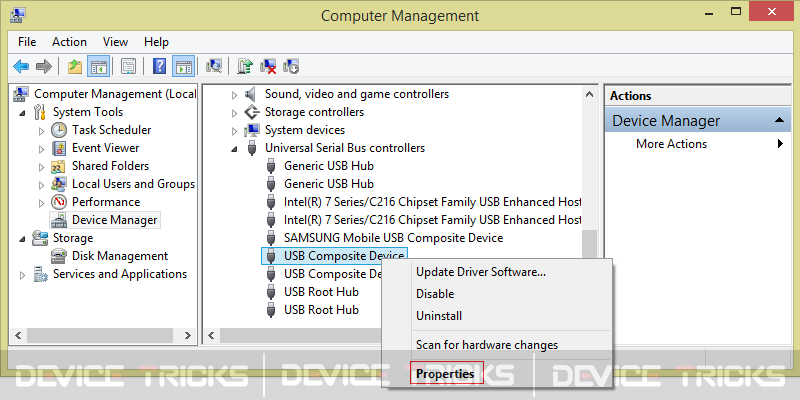Screen dimensions: 800x400
Task: Toggle the Show/Hide Action Pane toolbar button
Action: tap(183, 66)
